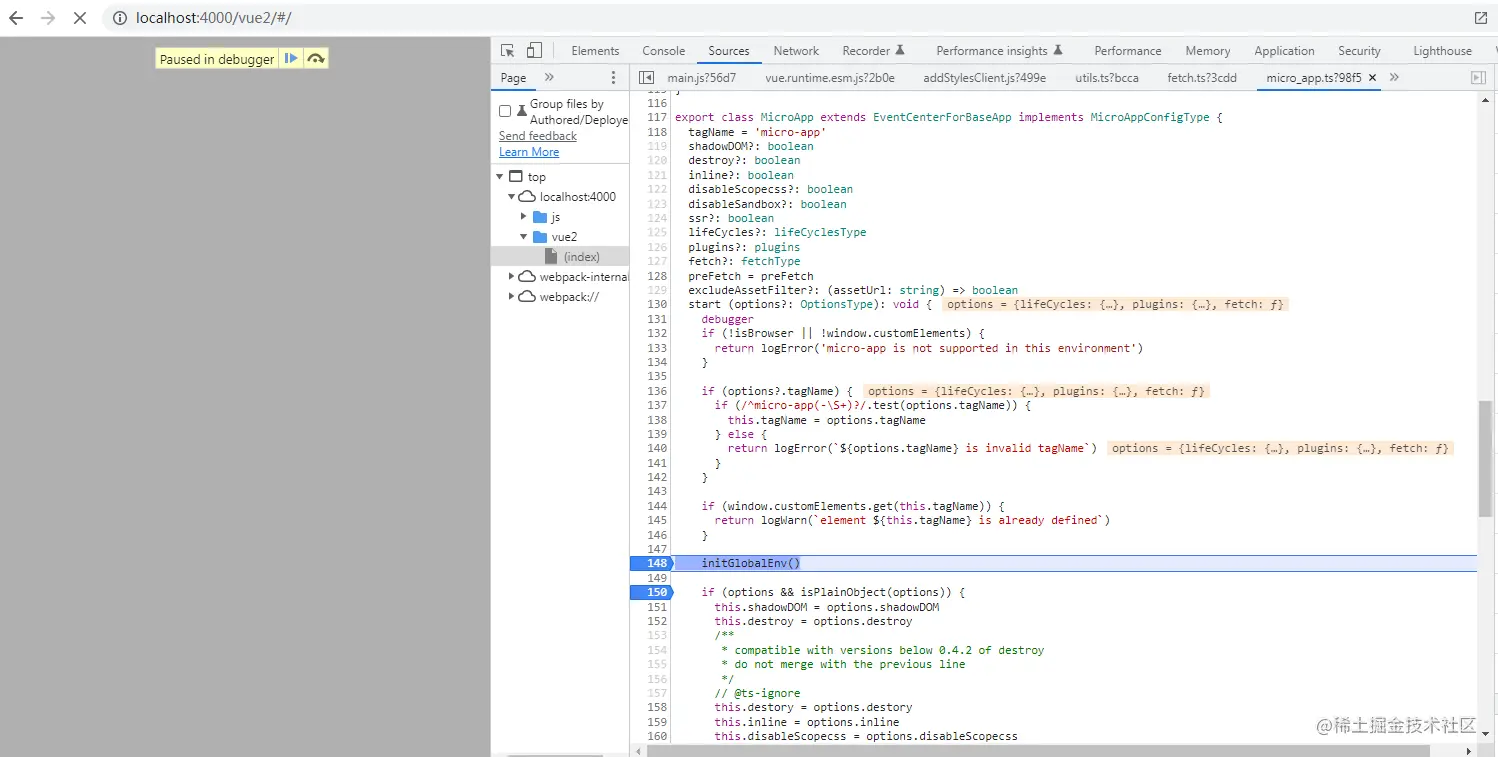Click the Learn More link
Viewport: 1498px width, 757px height.
pos(529,152)
